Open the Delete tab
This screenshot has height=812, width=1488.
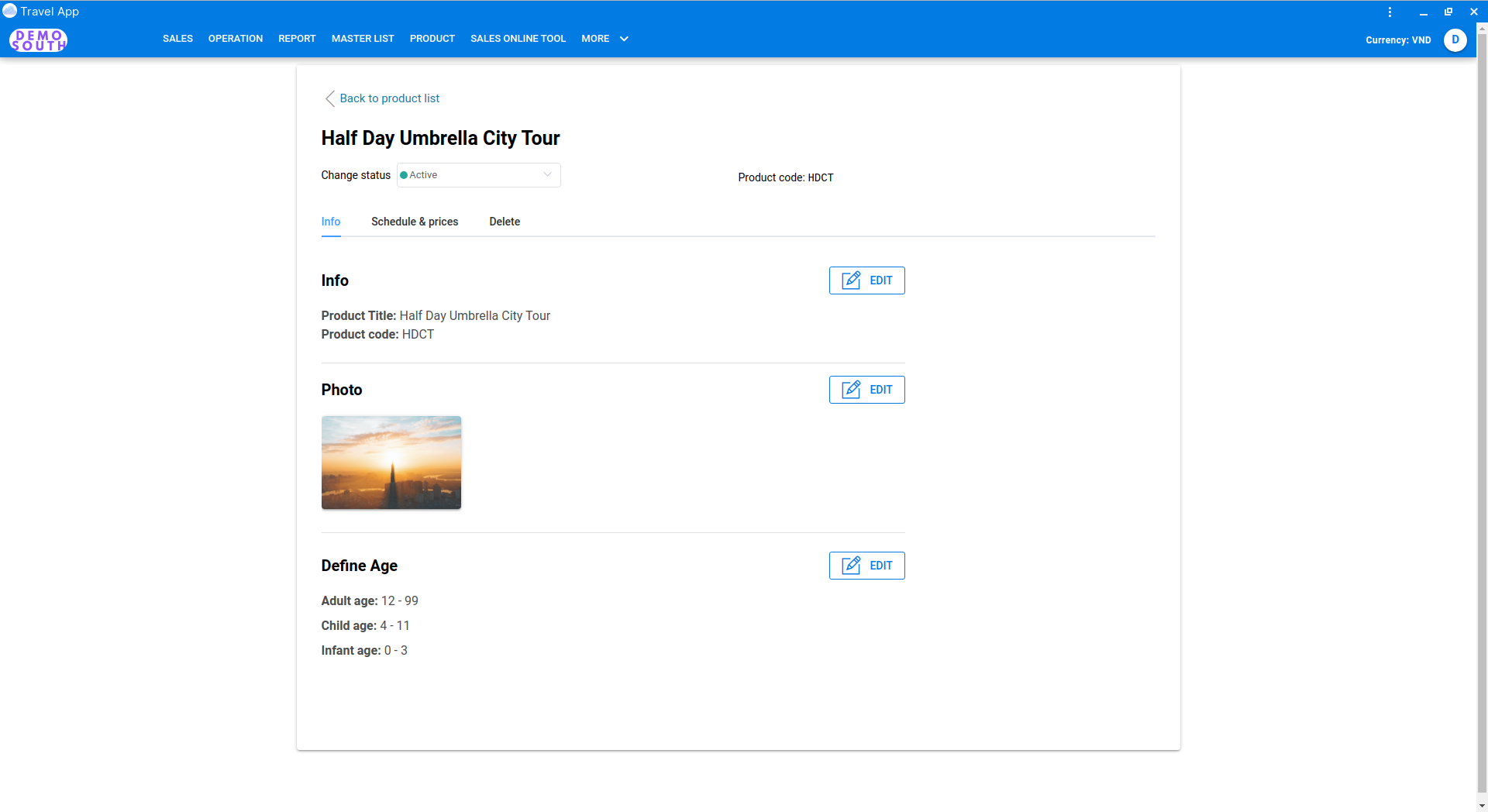tap(505, 222)
